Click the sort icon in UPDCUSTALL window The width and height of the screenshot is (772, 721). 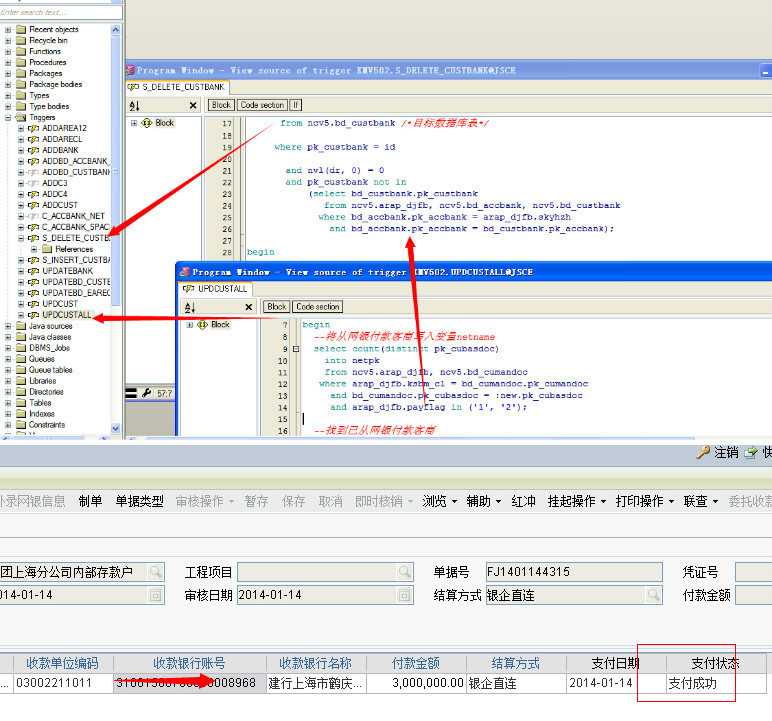190,307
